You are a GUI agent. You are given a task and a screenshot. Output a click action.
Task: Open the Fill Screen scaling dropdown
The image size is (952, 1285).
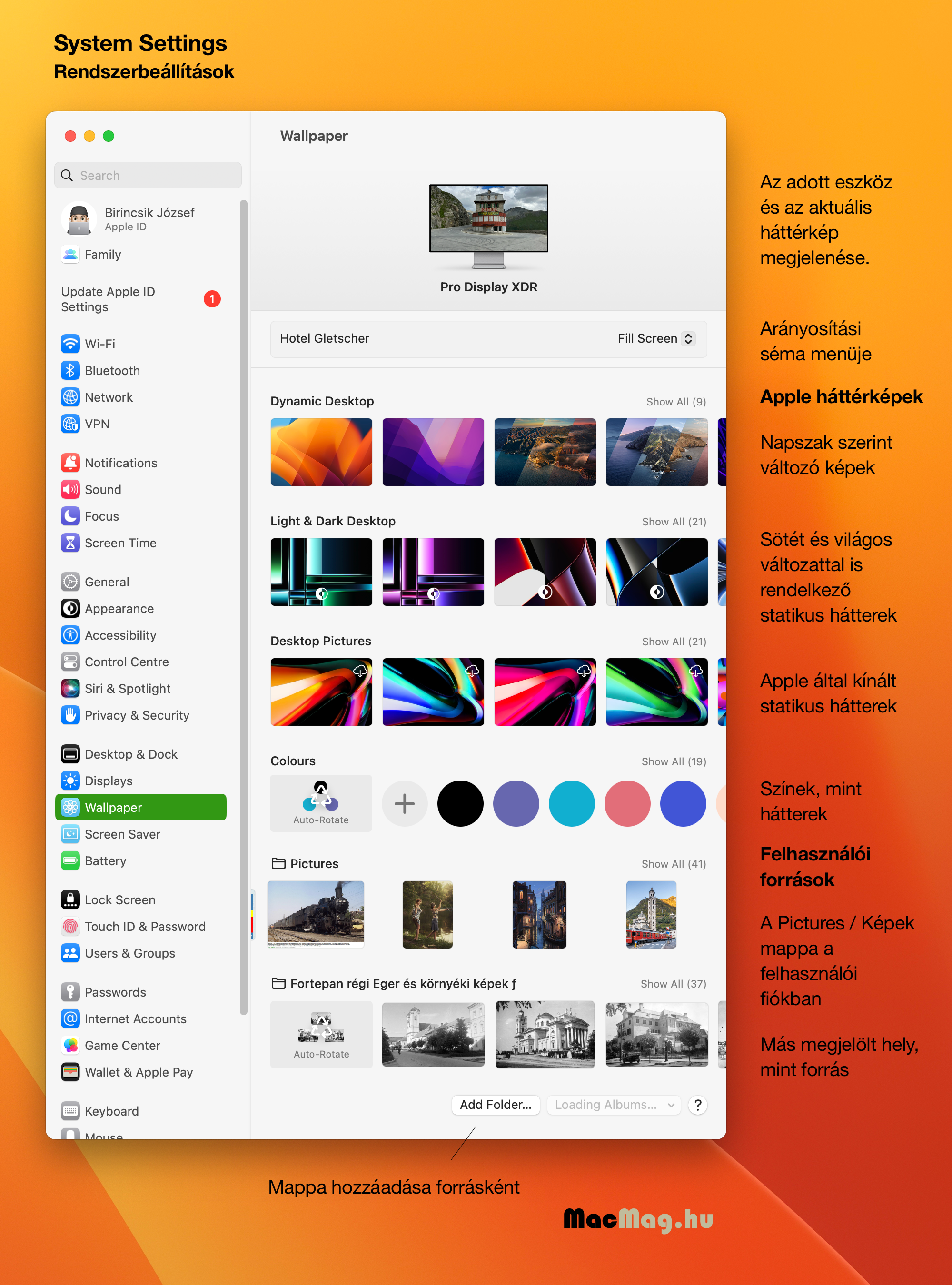point(656,338)
